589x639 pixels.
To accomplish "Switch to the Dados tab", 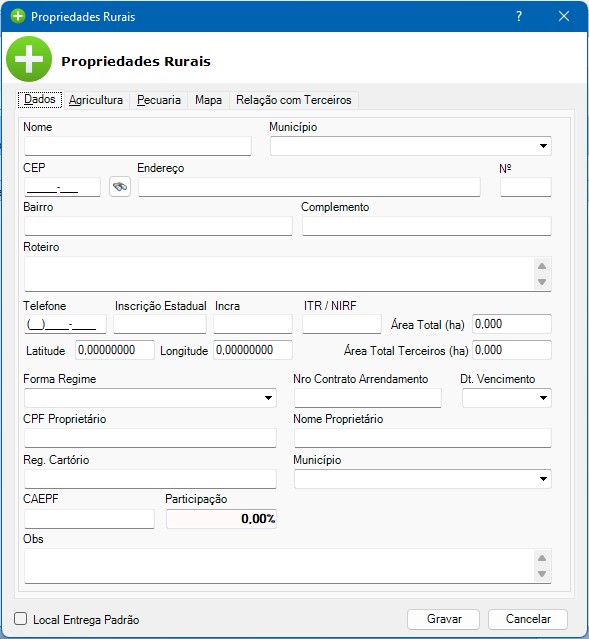I will [x=40, y=99].
